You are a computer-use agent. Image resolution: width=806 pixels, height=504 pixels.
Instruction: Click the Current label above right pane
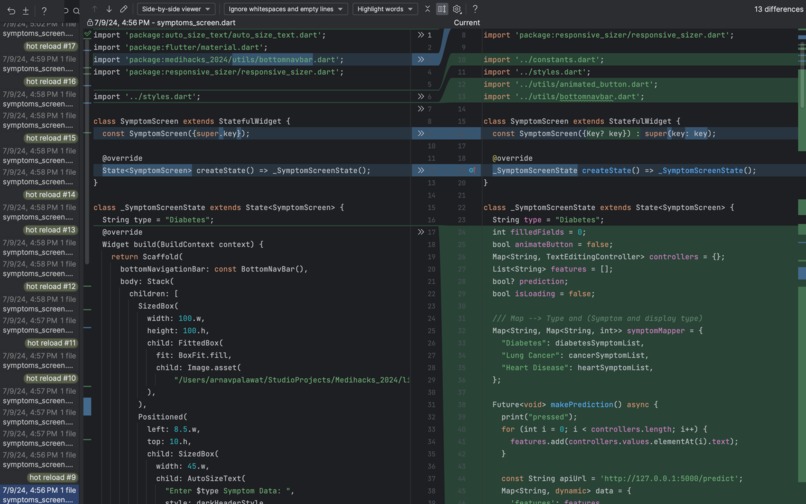click(x=467, y=23)
